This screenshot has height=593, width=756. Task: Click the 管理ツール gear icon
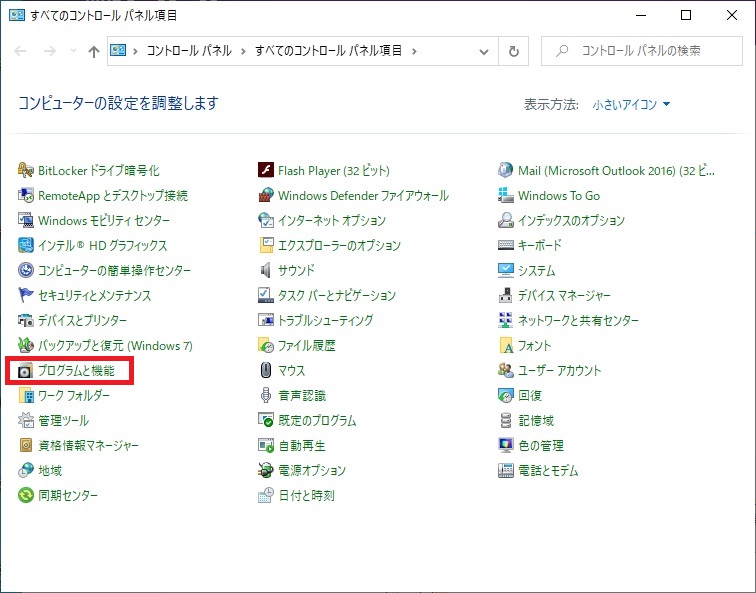tap(26, 420)
